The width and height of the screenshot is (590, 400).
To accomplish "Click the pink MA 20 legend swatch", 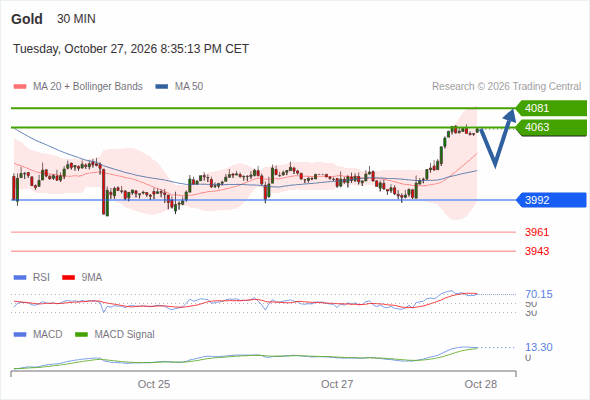I will pyautogui.click(x=20, y=87).
